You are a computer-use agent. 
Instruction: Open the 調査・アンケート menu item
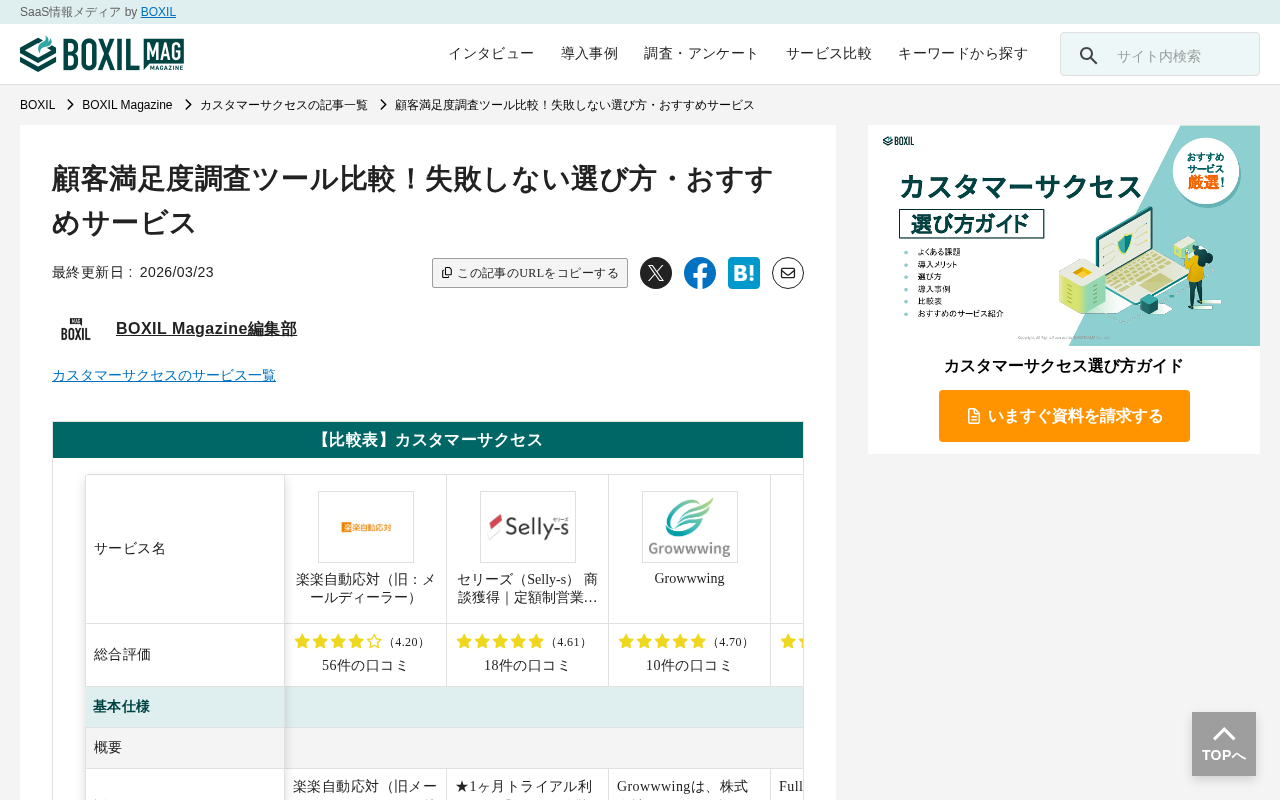point(702,54)
